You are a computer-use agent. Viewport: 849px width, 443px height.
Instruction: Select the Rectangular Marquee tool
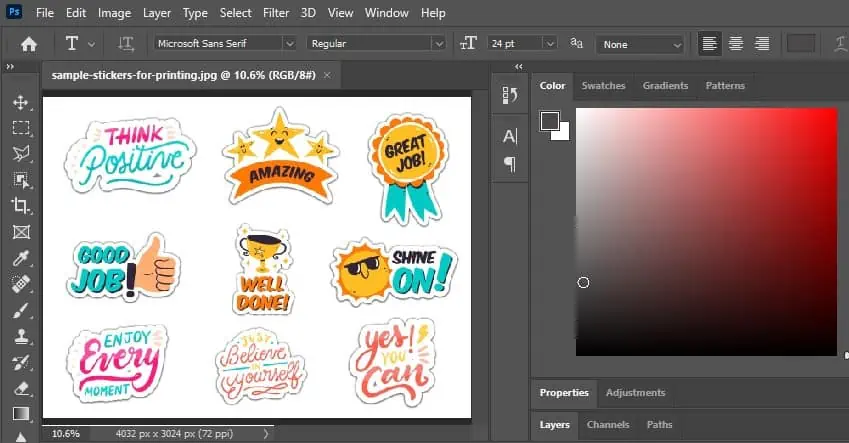20,128
